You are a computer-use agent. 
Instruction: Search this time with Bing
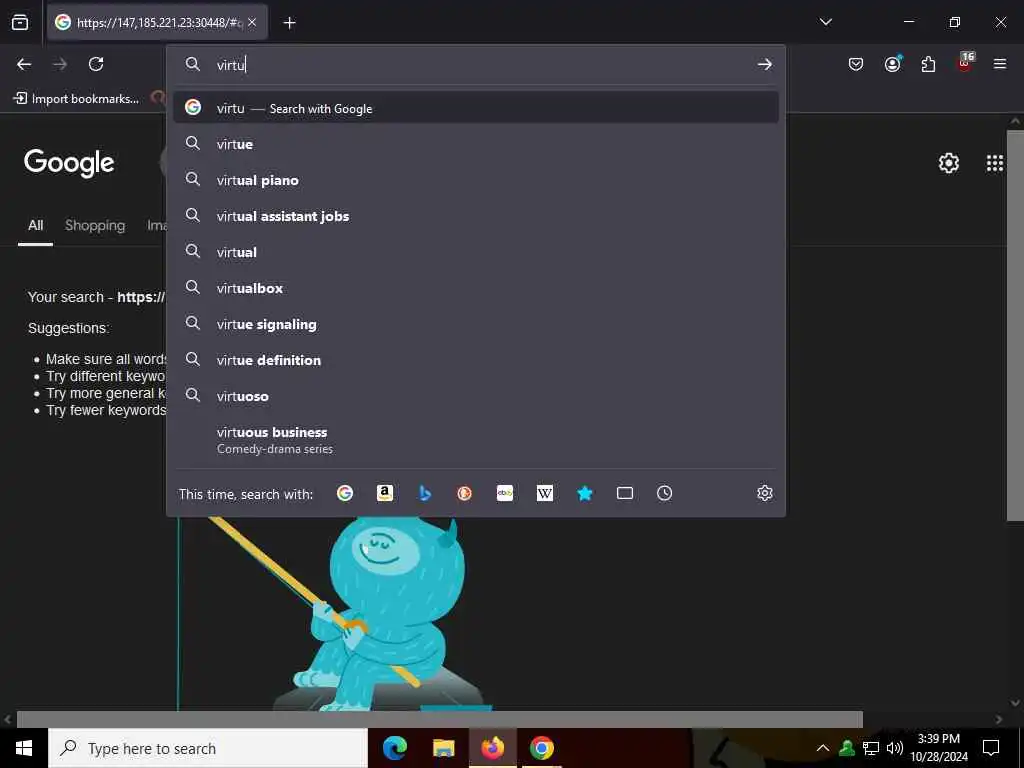pos(424,493)
